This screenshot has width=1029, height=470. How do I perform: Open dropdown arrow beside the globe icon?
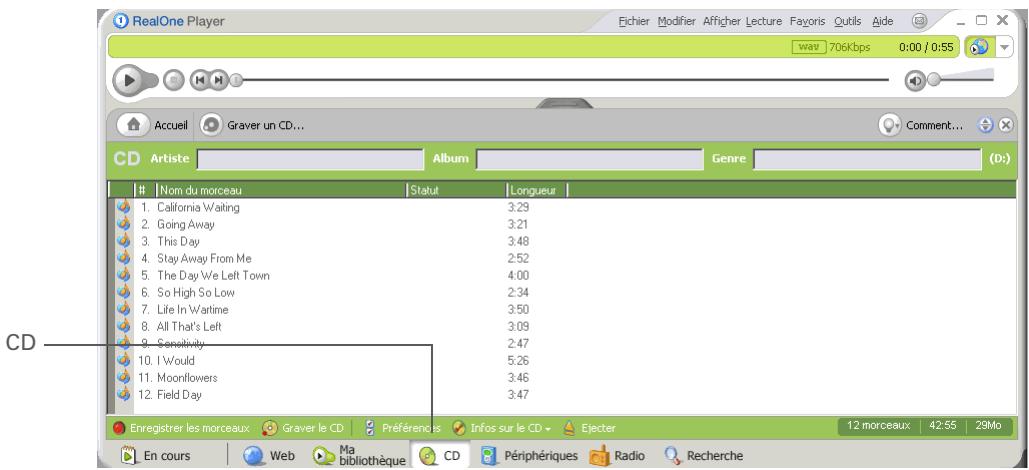click(x=1005, y=47)
